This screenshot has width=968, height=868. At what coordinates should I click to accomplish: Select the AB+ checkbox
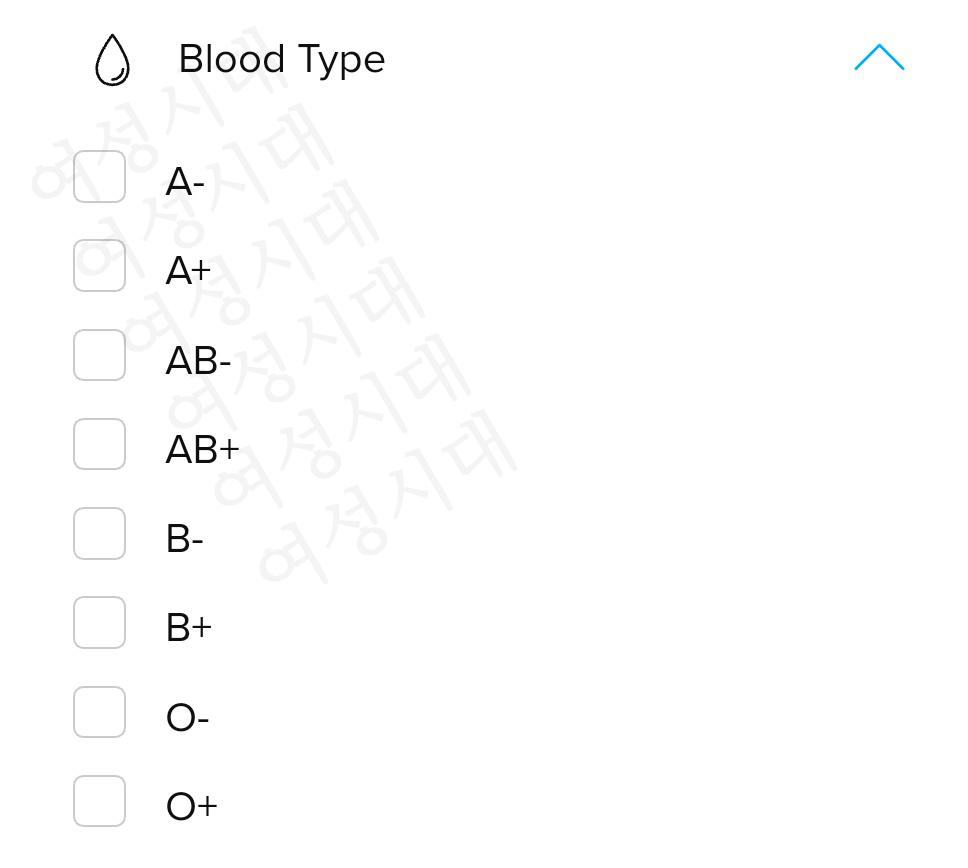coord(99,444)
